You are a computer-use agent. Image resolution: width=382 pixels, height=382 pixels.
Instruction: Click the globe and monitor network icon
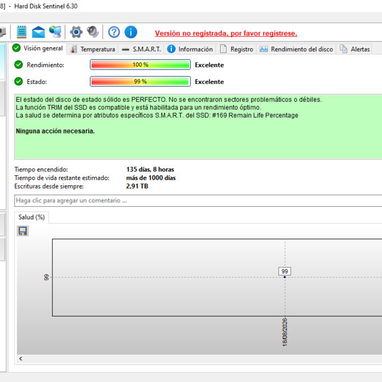55,32
